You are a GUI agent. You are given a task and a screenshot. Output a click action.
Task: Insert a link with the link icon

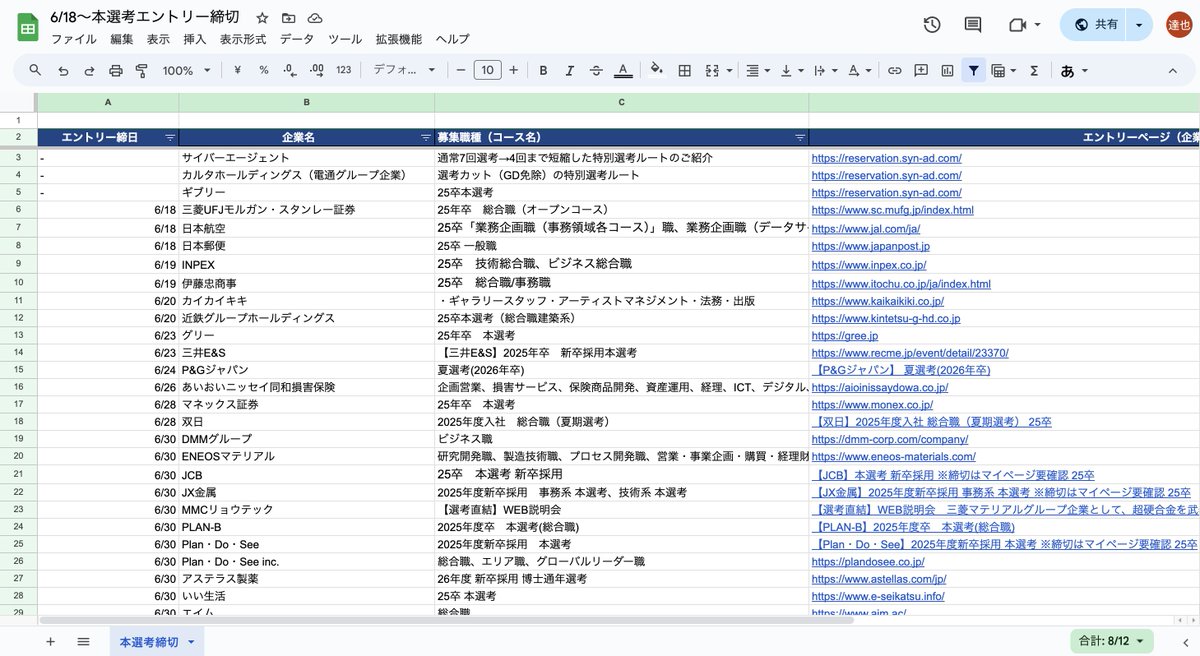pos(895,70)
